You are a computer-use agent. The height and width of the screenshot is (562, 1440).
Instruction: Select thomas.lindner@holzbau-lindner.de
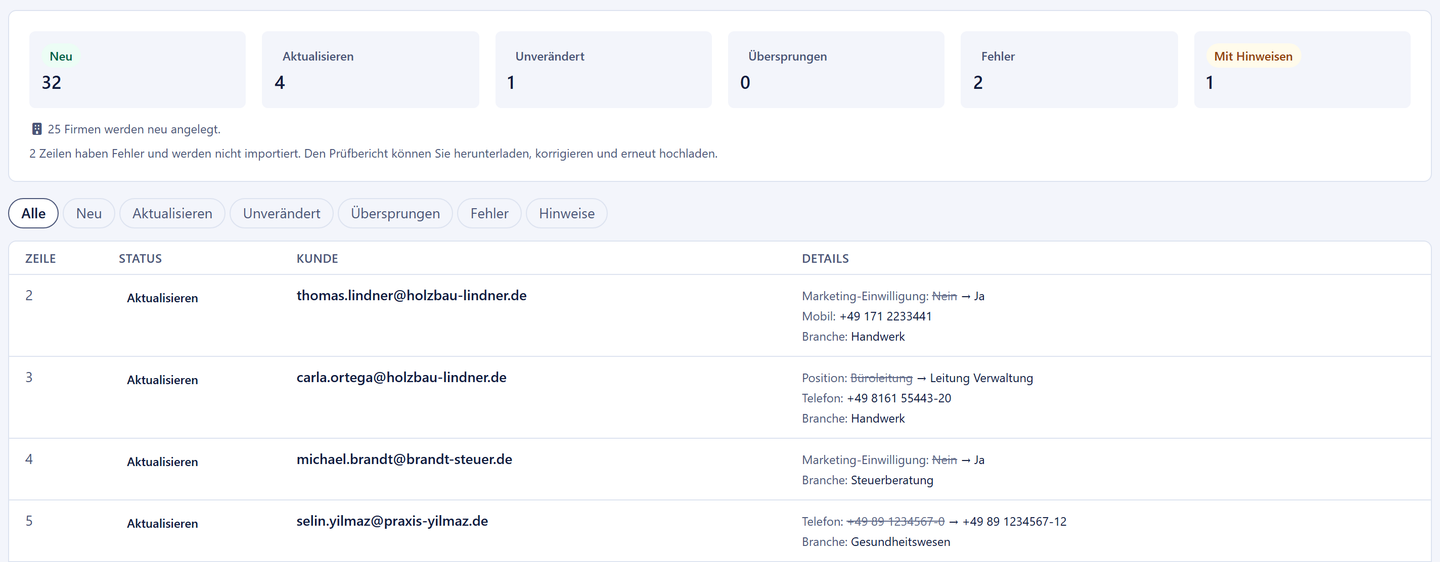tap(412, 295)
